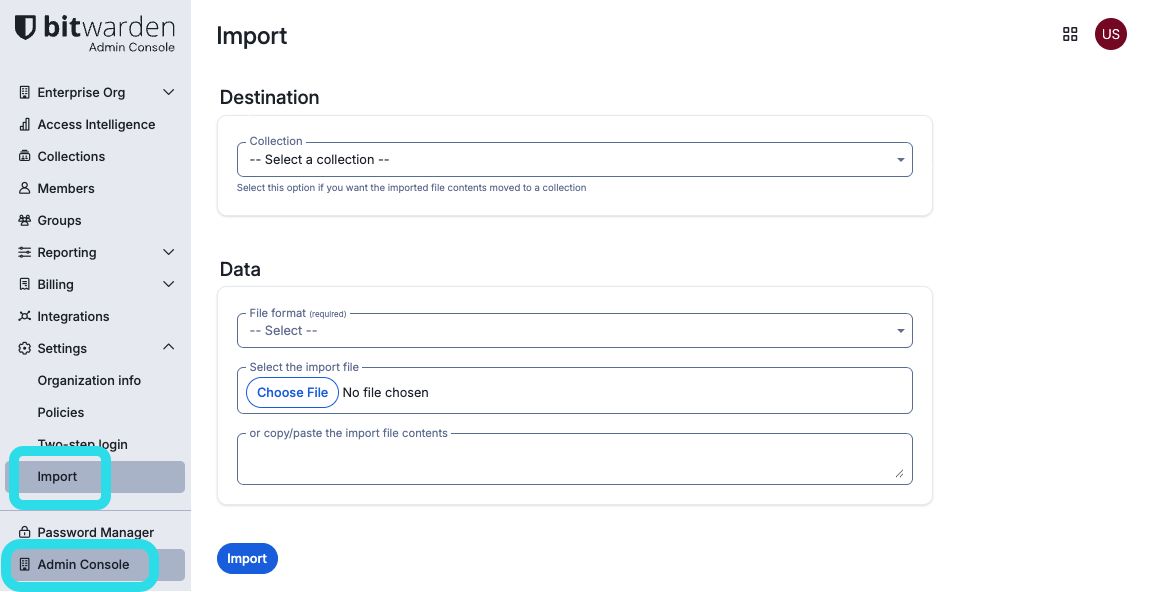Collapse the Settings section chevron
Viewport: 1156px width, 592px height.
click(x=168, y=347)
